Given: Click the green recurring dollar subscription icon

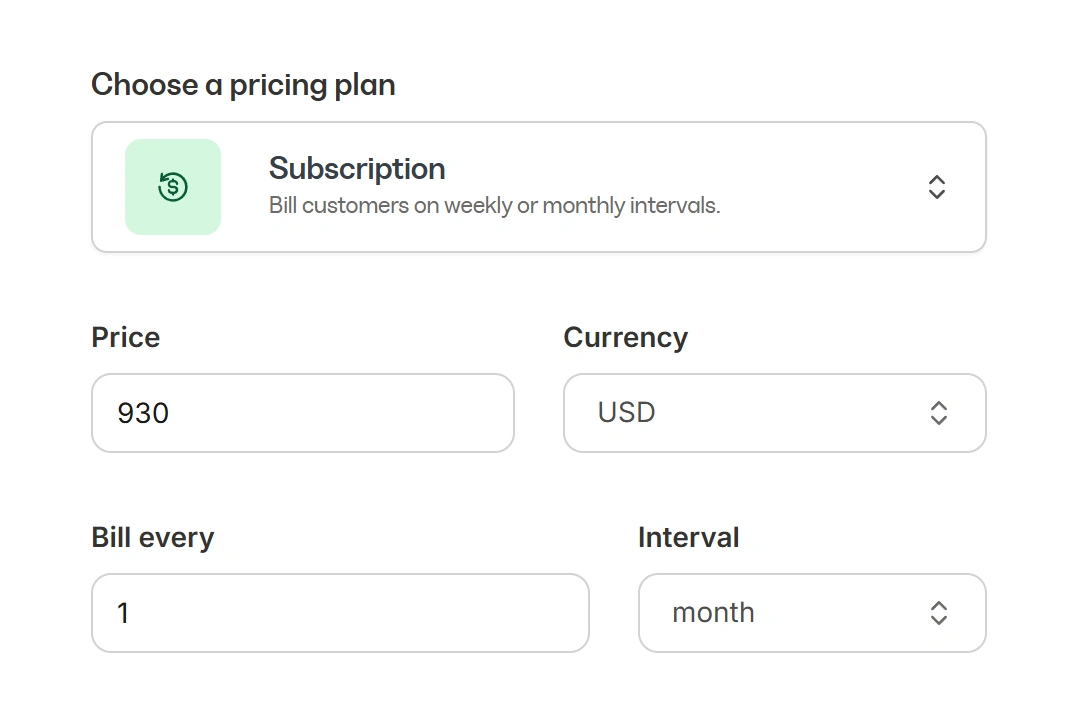Looking at the screenshot, I should [173, 187].
